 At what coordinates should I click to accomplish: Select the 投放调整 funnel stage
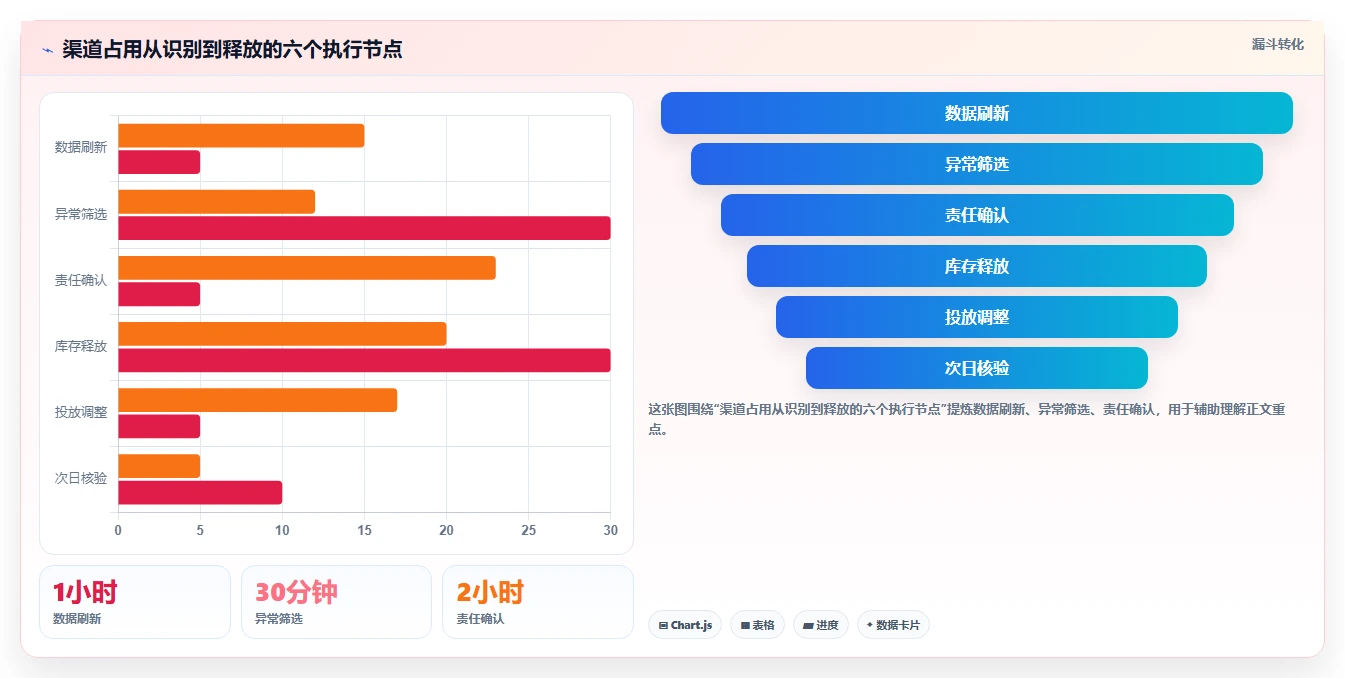pos(977,317)
